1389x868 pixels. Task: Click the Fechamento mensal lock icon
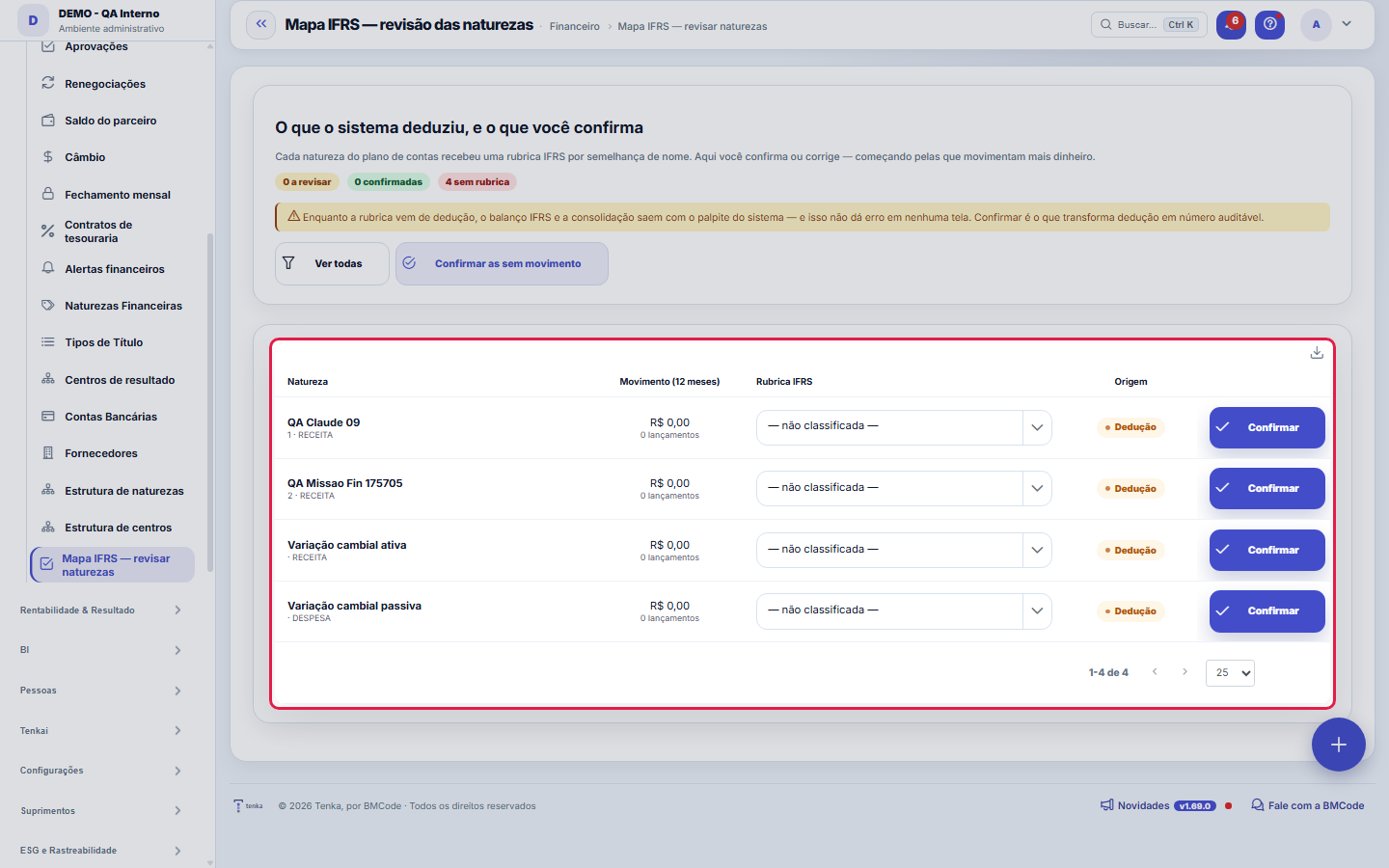point(48,194)
